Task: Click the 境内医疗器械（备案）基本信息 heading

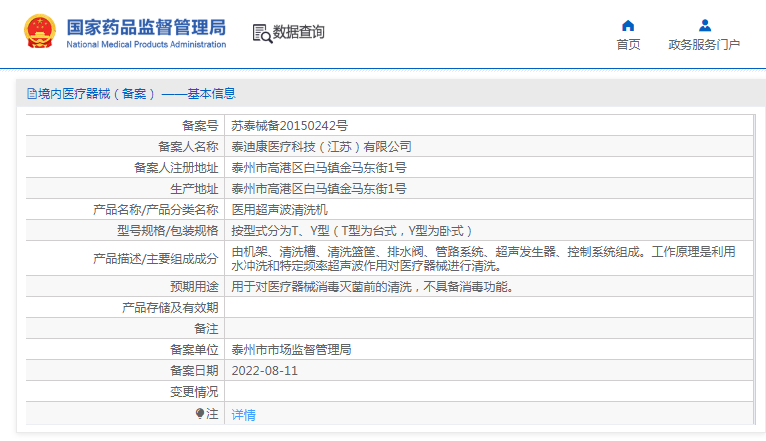Action: [136, 94]
